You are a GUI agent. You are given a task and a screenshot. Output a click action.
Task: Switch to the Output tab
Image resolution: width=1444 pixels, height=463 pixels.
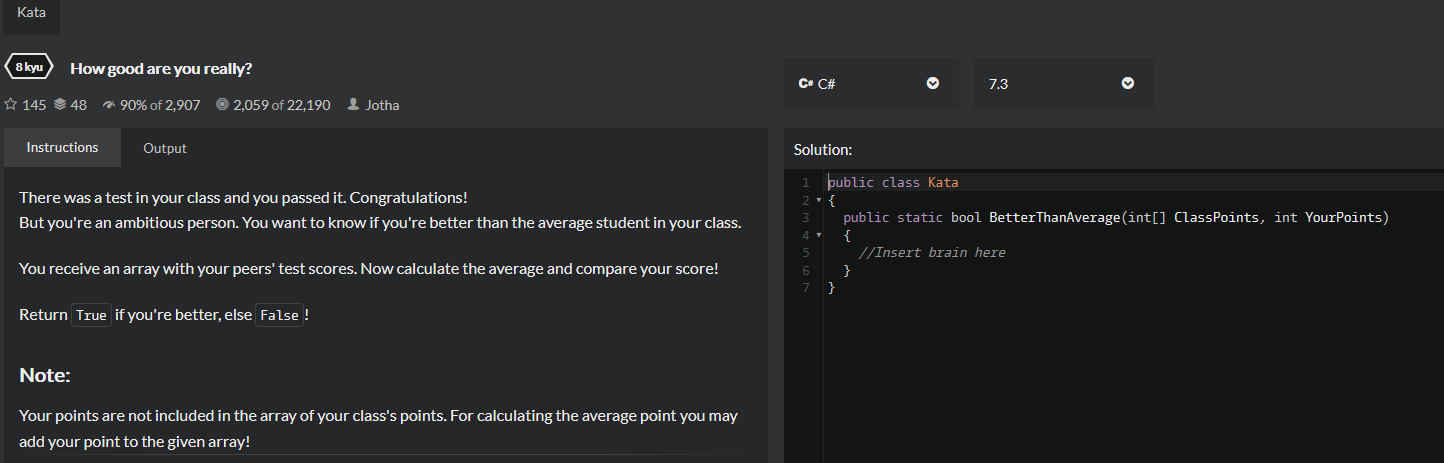pyautogui.click(x=165, y=148)
